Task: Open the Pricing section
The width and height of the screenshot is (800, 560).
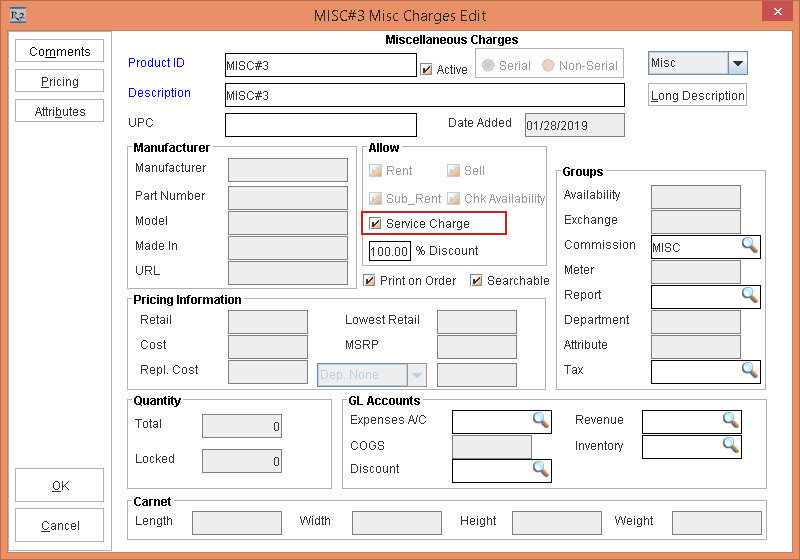Action: tap(60, 82)
